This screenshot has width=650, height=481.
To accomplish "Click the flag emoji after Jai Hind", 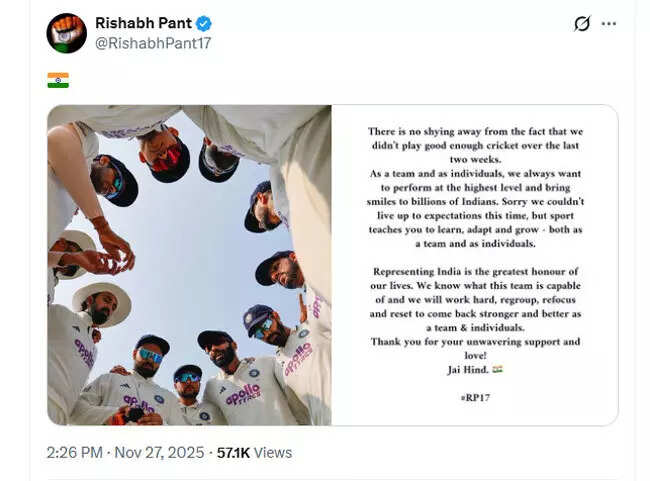I will [500, 369].
